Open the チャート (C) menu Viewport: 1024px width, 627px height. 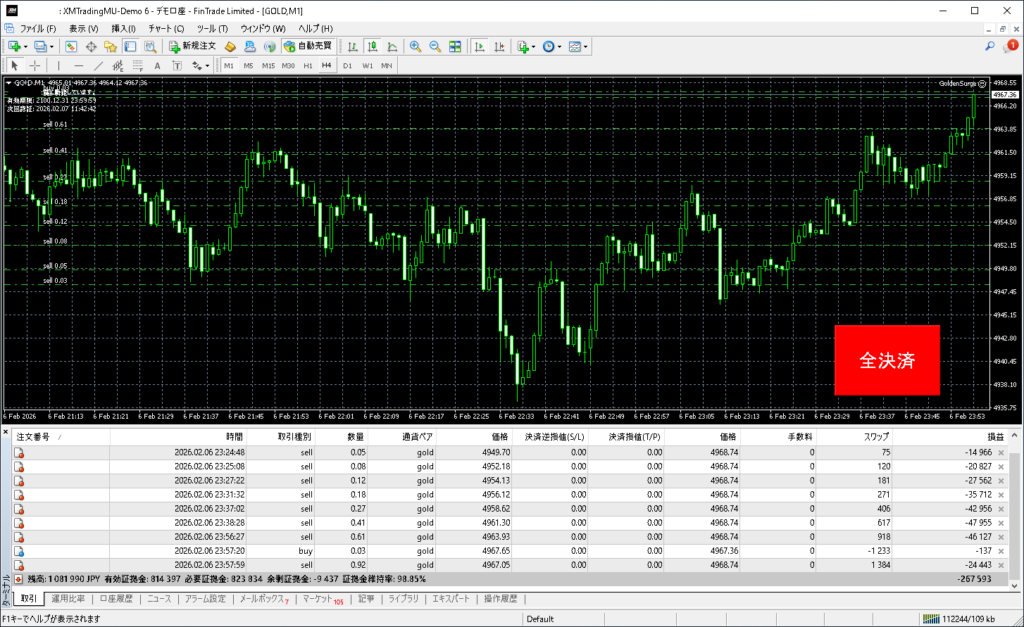pyautogui.click(x=166, y=28)
